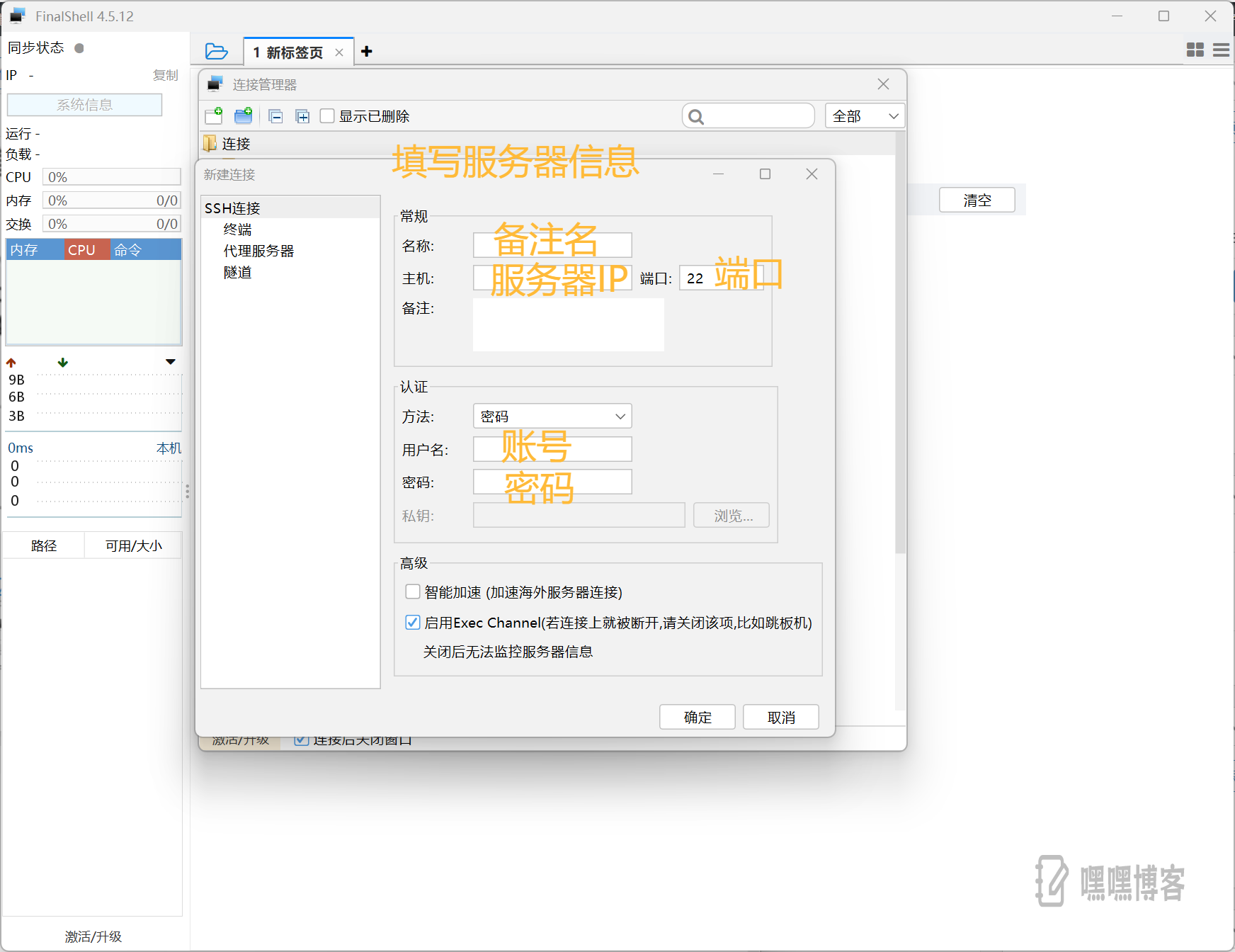The width and height of the screenshot is (1235, 952).
Task: Expand the network interface dropdown arrow
Action: click(x=170, y=362)
